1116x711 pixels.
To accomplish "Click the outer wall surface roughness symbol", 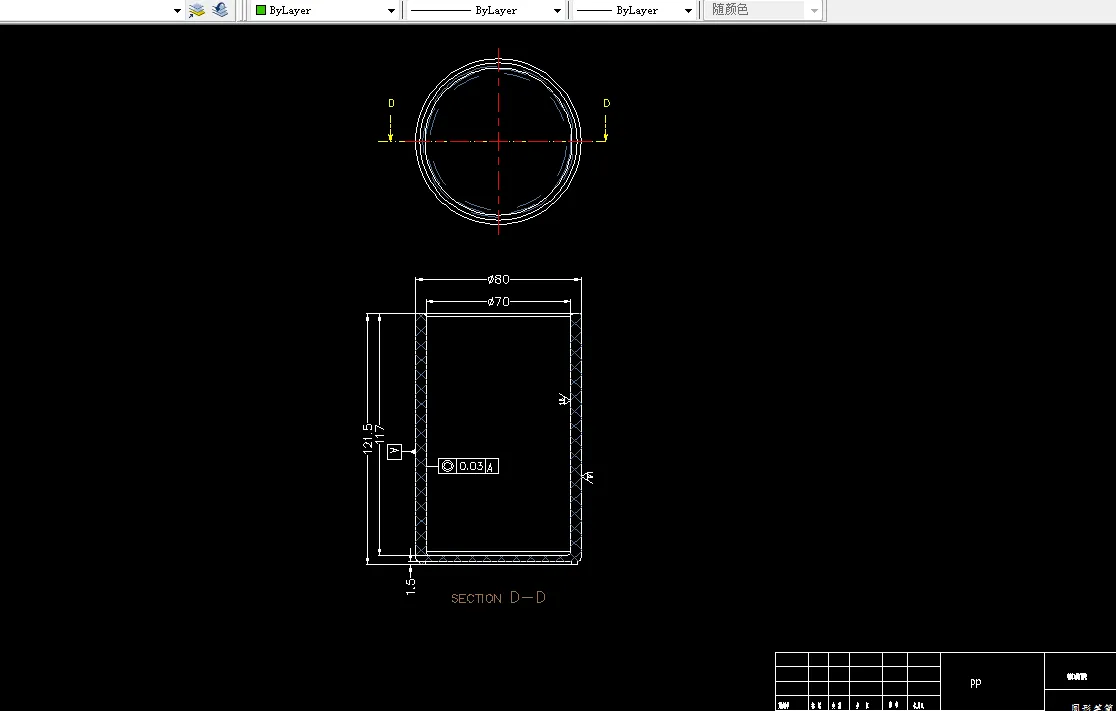I will coord(588,477).
